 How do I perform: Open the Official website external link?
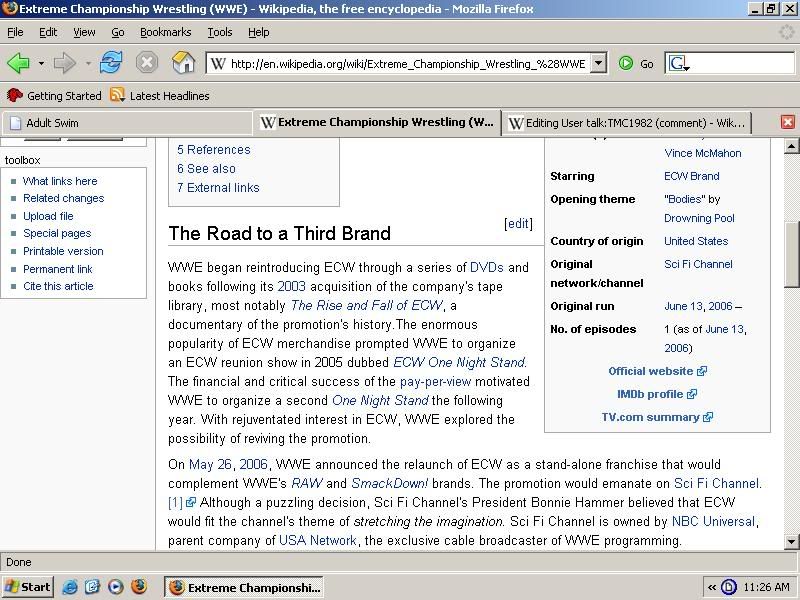point(657,371)
